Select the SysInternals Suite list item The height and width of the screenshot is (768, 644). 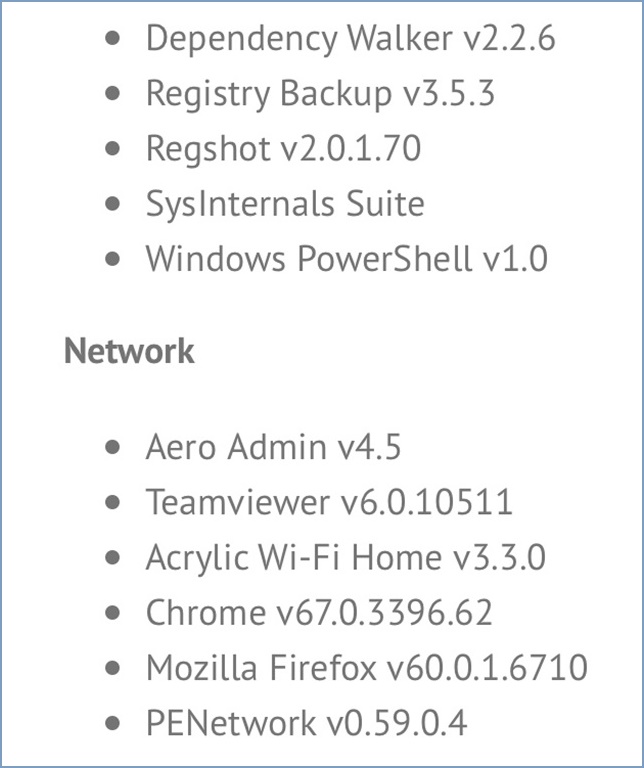(x=285, y=204)
